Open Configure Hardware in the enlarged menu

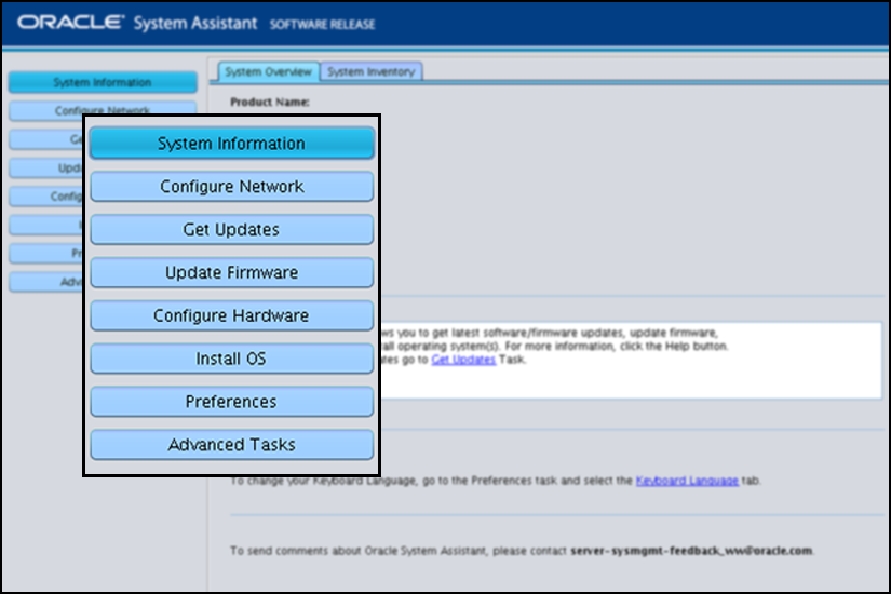(x=232, y=315)
